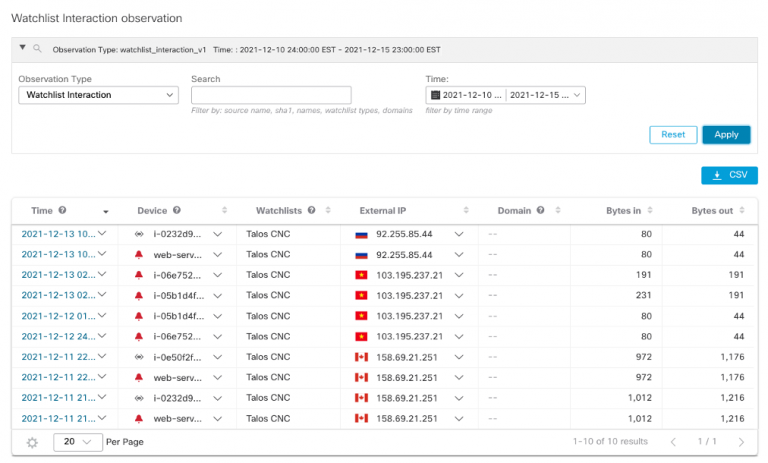Expand External IP 92.255.85.44 dropdown in first row
Image resolution: width=768 pixels, height=463 pixels.
459,234
